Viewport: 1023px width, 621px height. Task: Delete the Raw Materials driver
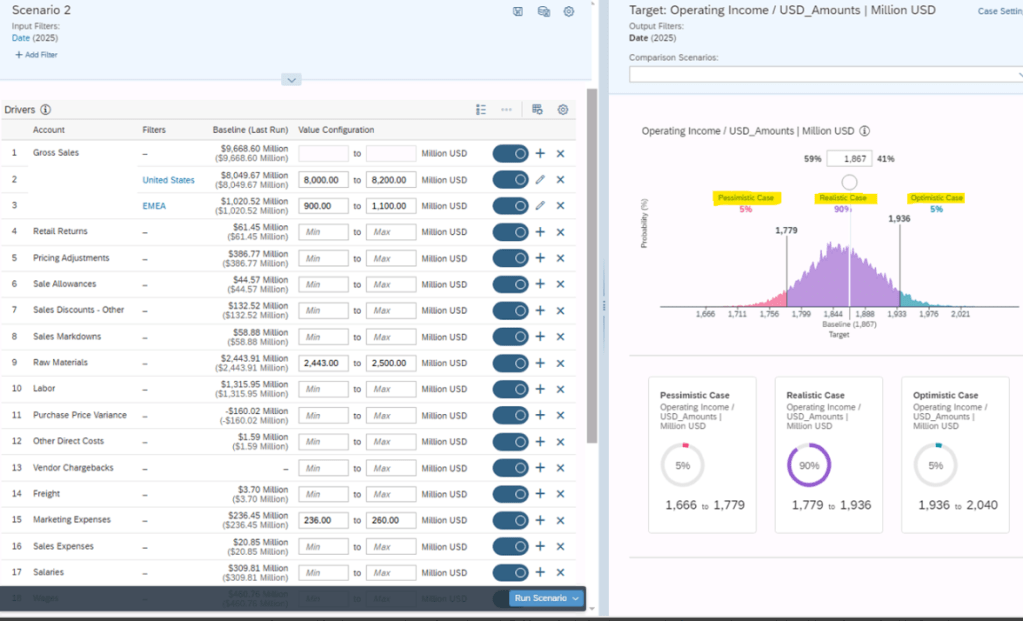point(560,363)
